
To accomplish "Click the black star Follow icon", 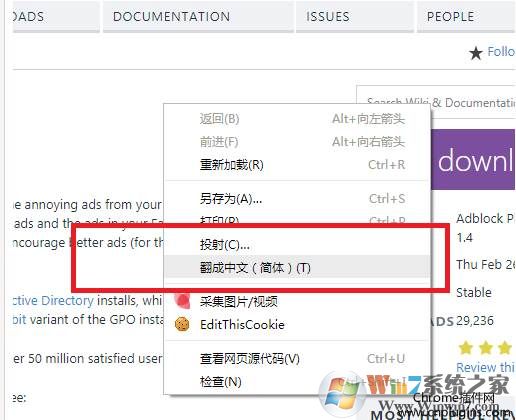I will [x=476, y=53].
